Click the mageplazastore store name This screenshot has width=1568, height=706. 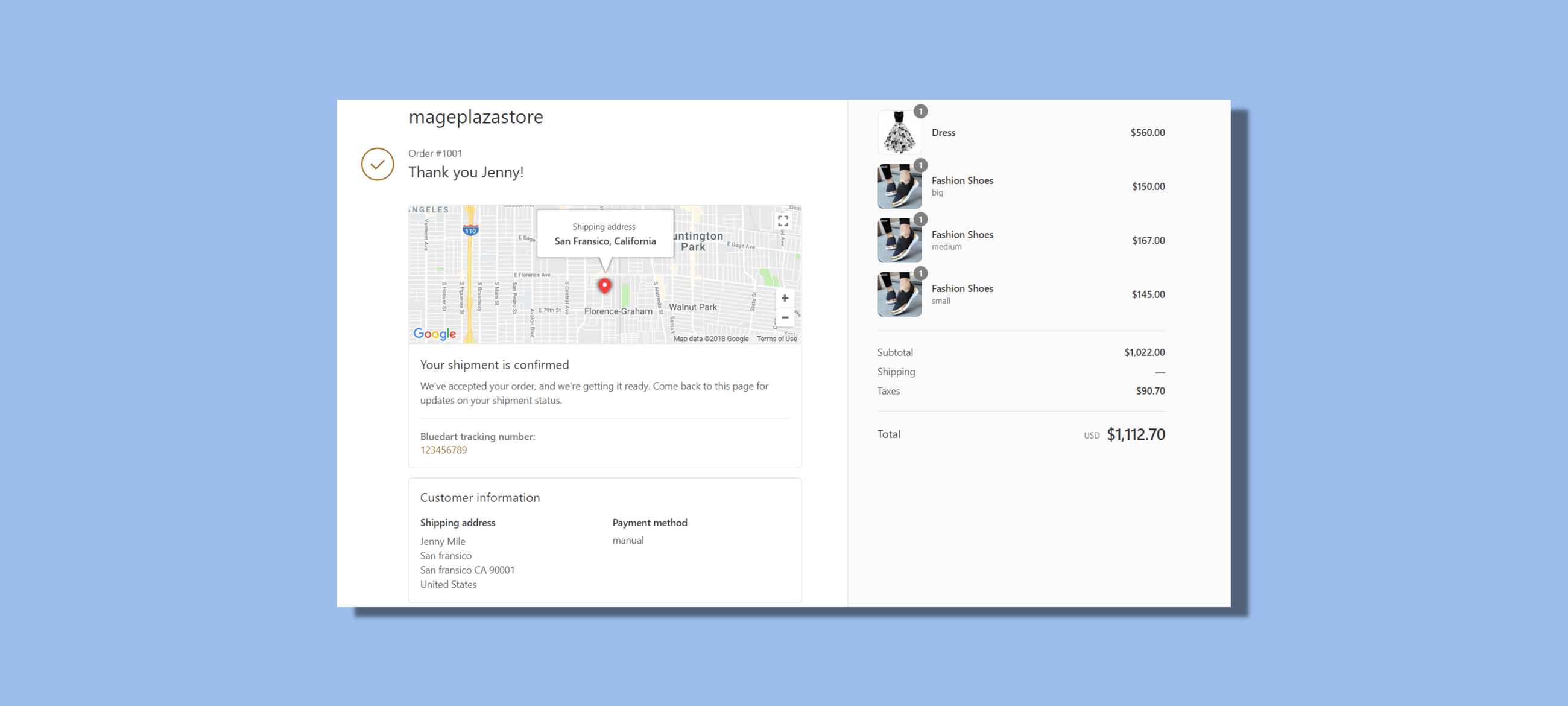[476, 116]
